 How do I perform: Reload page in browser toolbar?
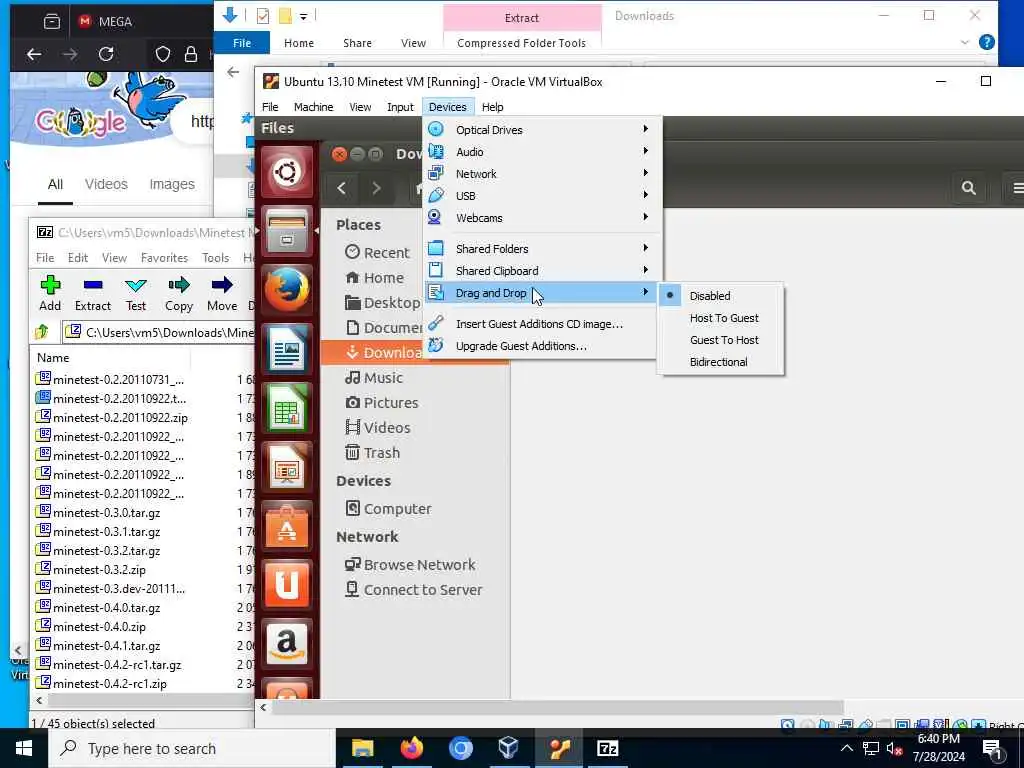[106, 54]
